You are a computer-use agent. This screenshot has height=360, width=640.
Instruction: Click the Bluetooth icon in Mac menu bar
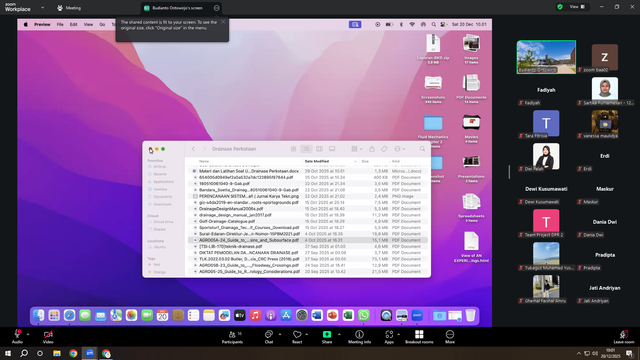(401, 24)
